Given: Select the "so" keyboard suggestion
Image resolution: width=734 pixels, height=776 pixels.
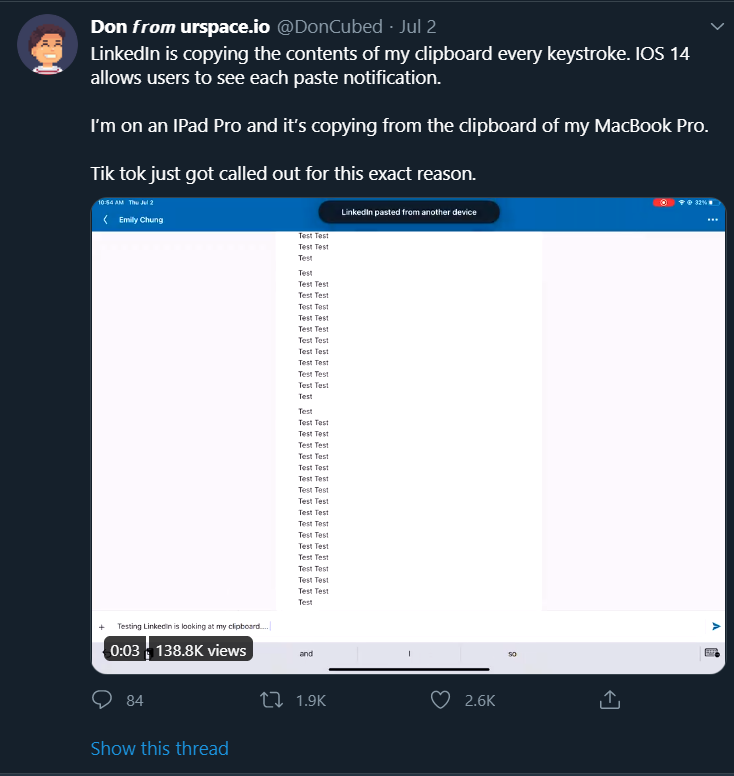Looking at the screenshot, I should (x=512, y=653).
